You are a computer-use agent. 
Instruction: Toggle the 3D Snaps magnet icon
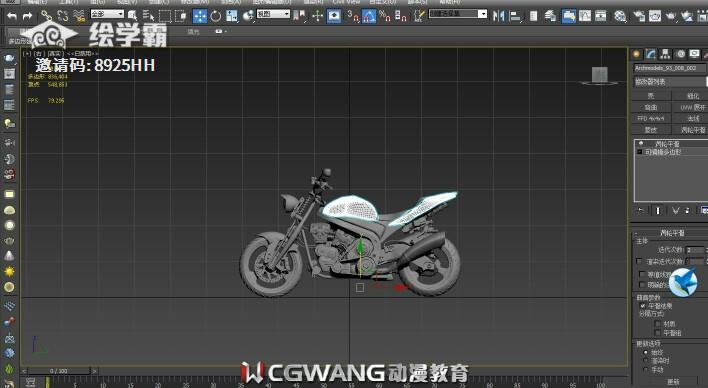[x=353, y=16]
